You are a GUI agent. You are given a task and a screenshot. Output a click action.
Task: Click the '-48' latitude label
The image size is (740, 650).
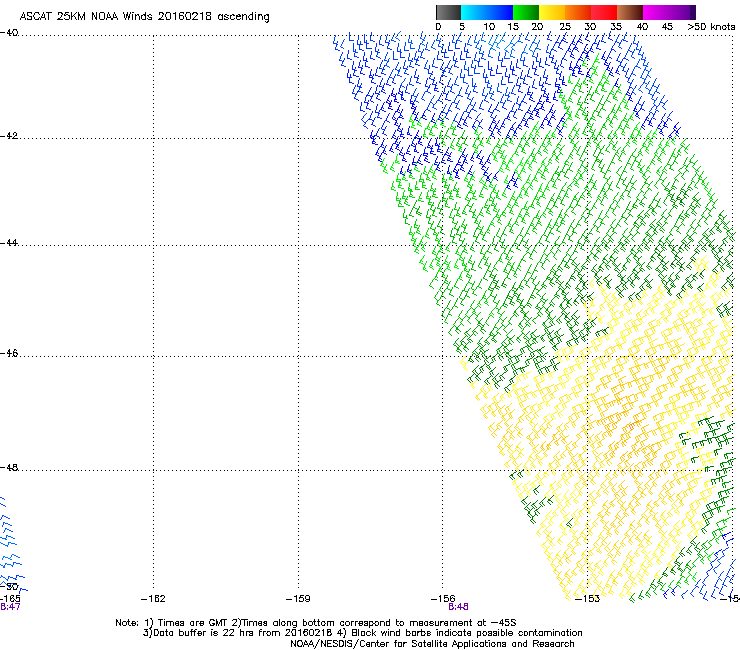coord(9,467)
